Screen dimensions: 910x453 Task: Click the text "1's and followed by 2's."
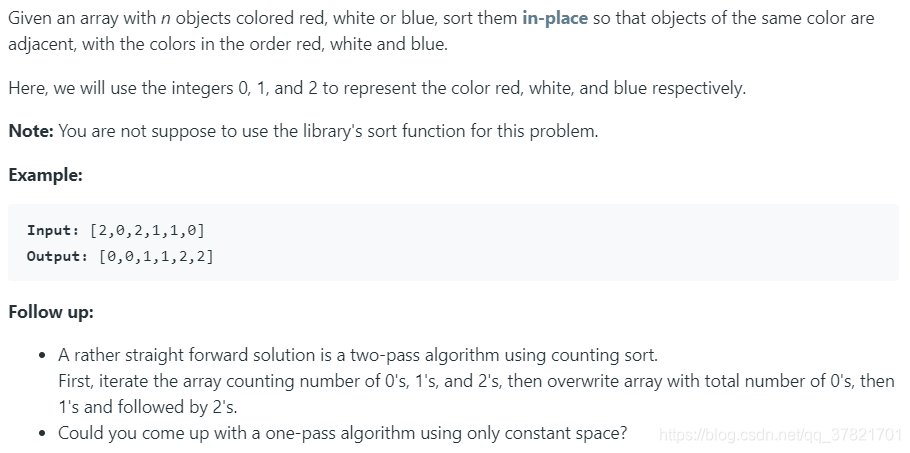(x=148, y=407)
